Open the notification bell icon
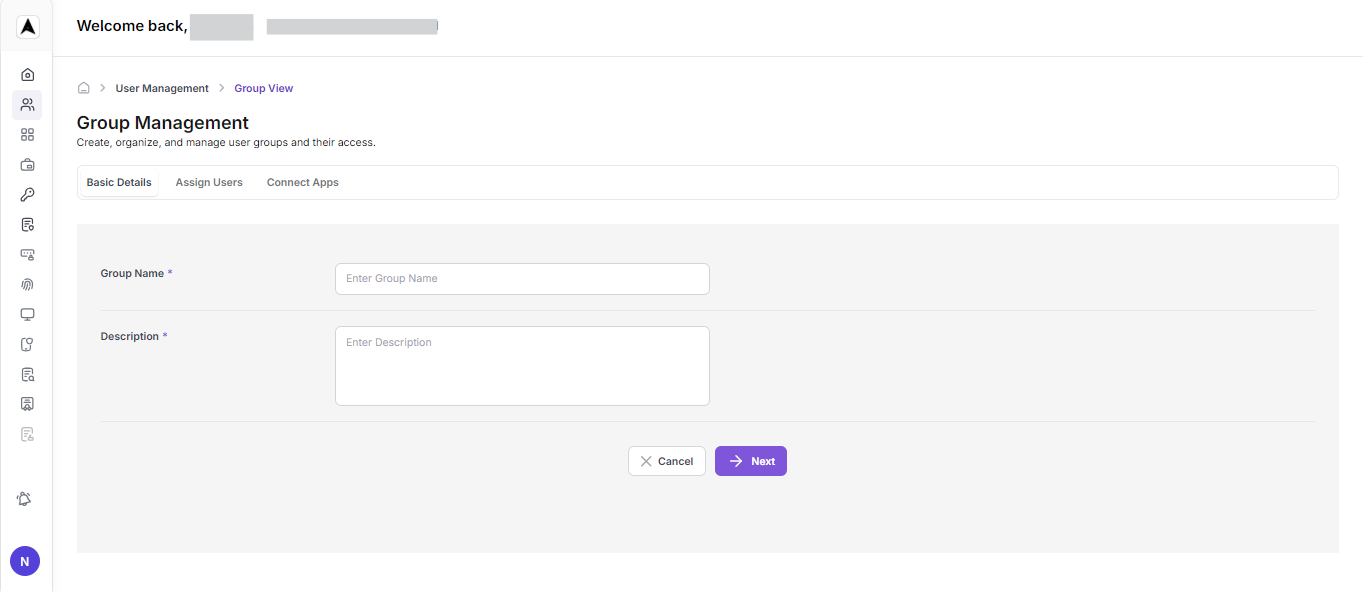The width and height of the screenshot is (1365, 592). [25, 498]
